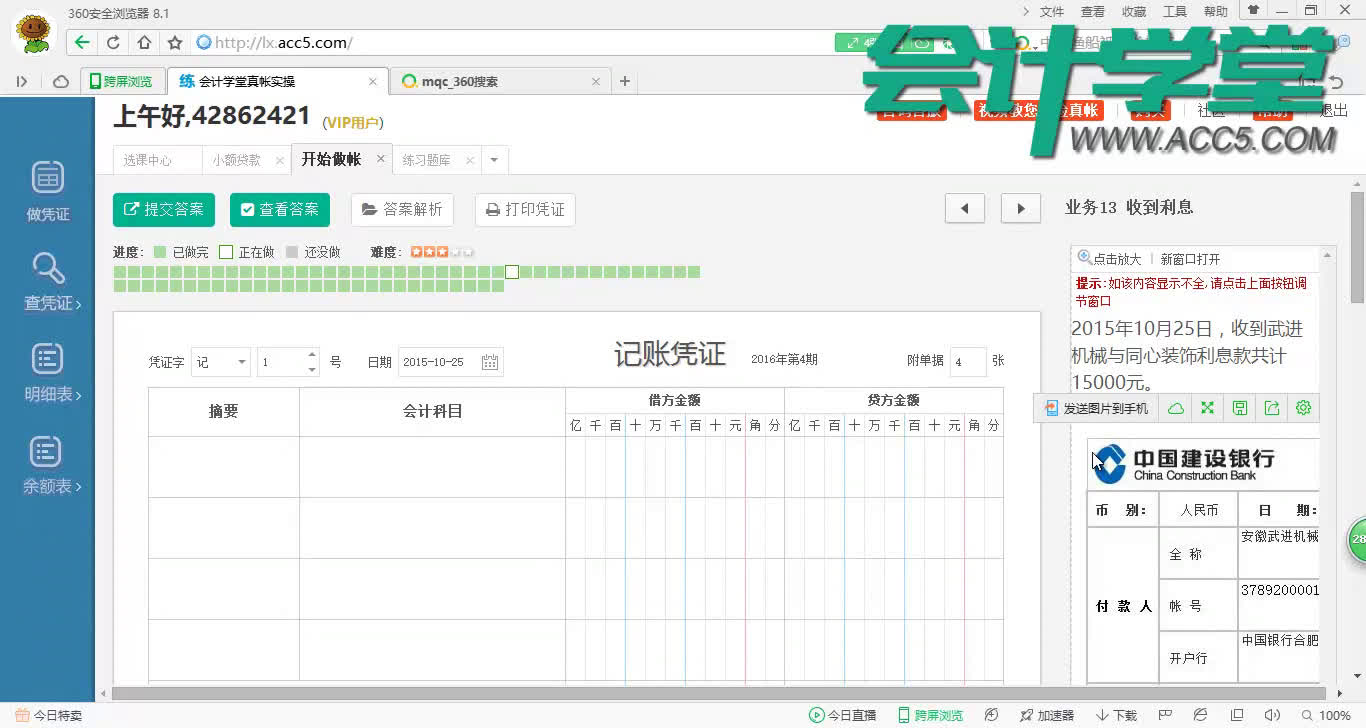
Task: Click the cloud upload icon near 发送图片到手机
Action: coord(1177,407)
